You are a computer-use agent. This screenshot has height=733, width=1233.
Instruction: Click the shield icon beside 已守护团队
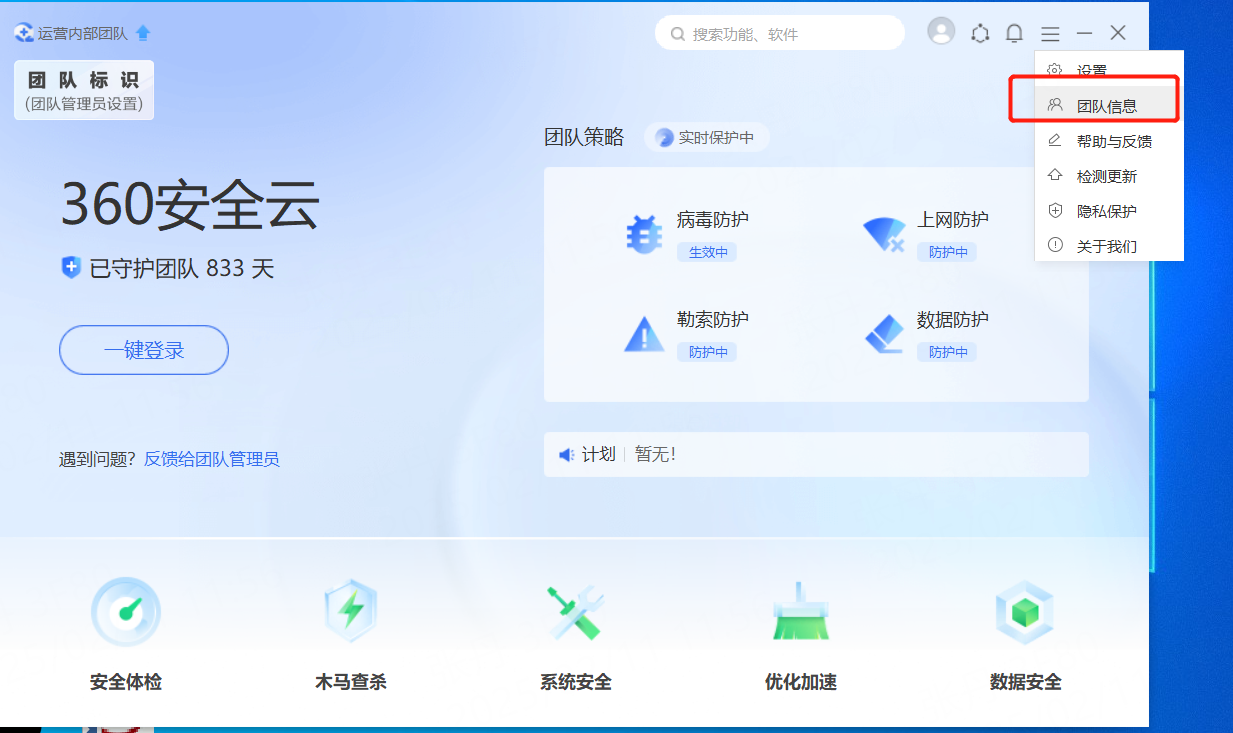[71, 267]
